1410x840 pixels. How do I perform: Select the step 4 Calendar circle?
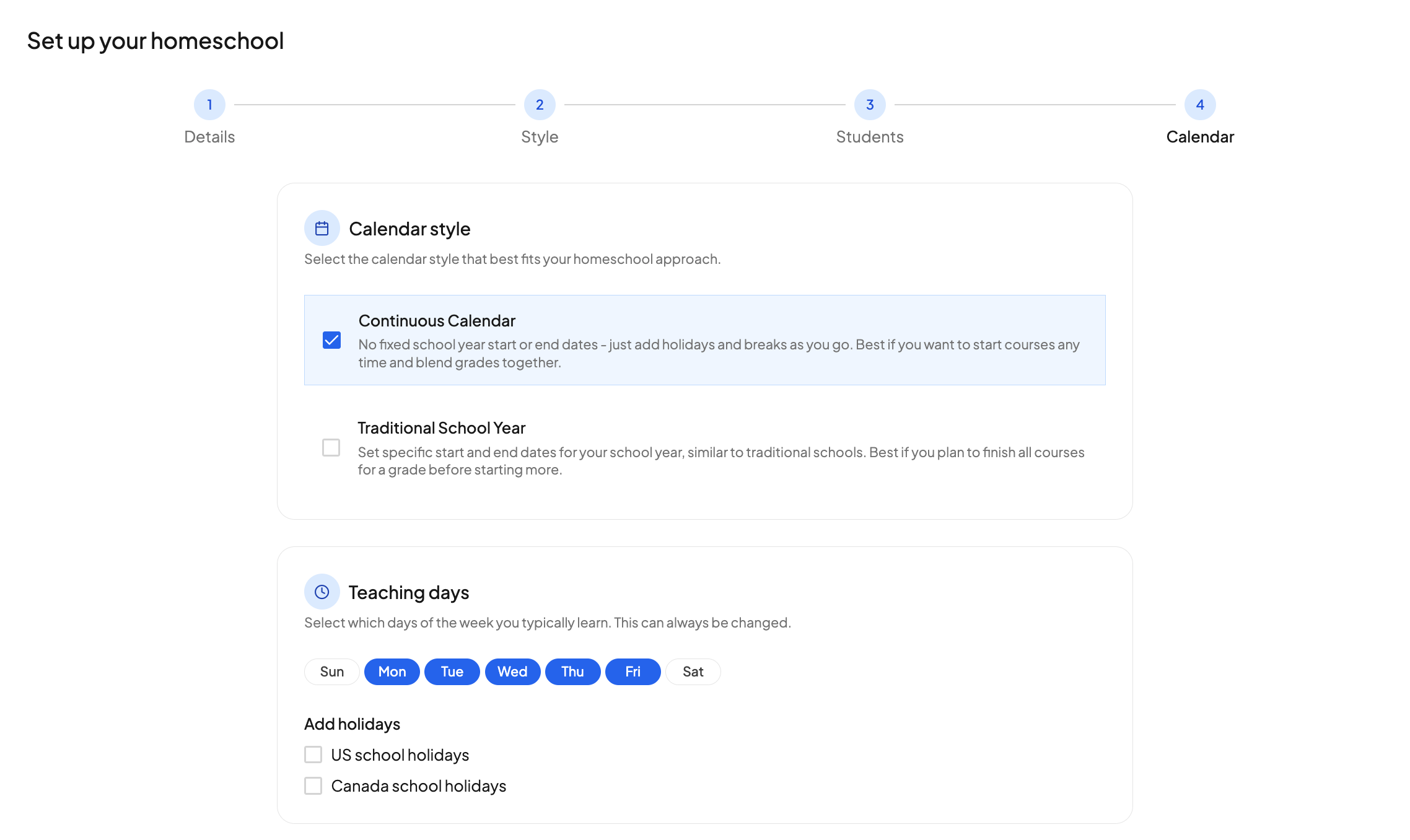[1200, 105]
